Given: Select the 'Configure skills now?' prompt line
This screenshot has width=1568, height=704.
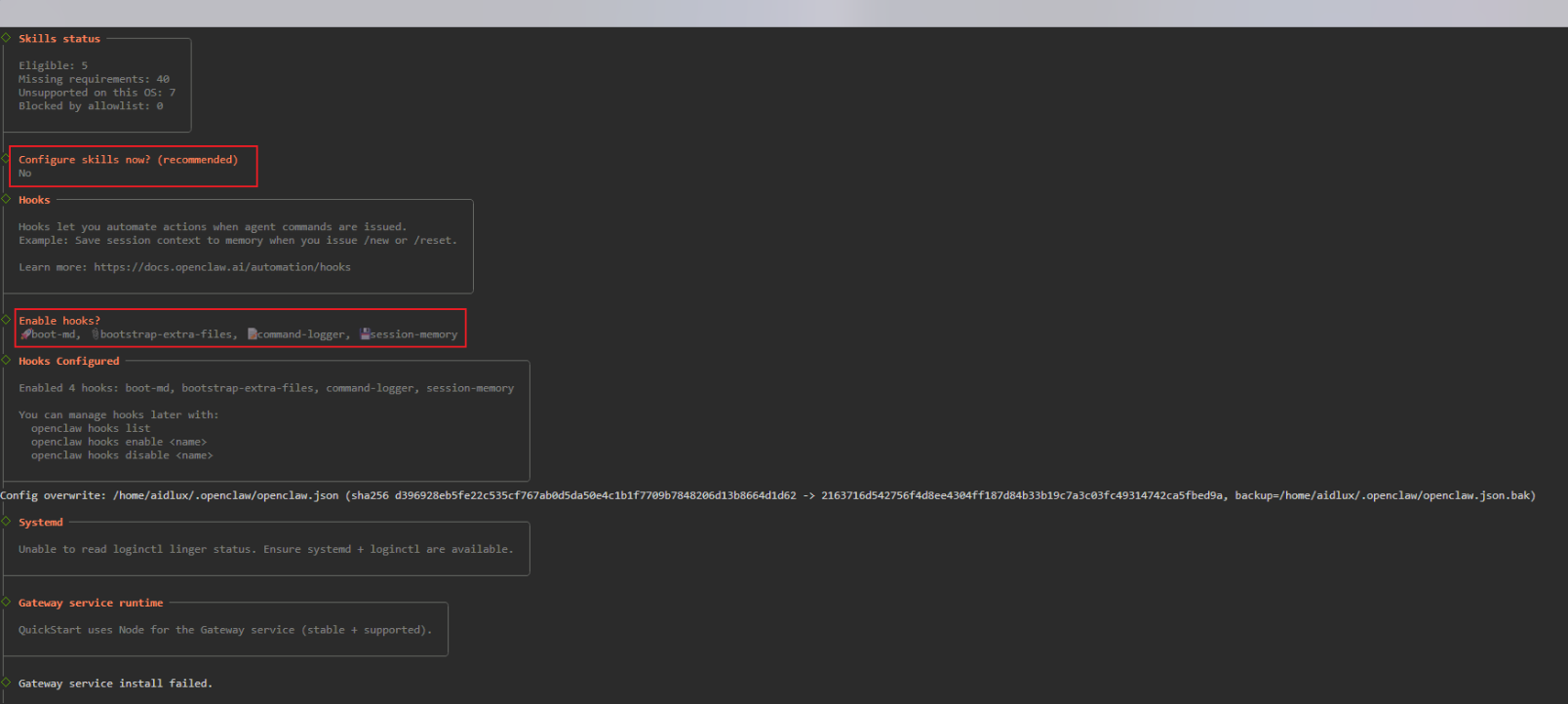Looking at the screenshot, I should [128, 160].
